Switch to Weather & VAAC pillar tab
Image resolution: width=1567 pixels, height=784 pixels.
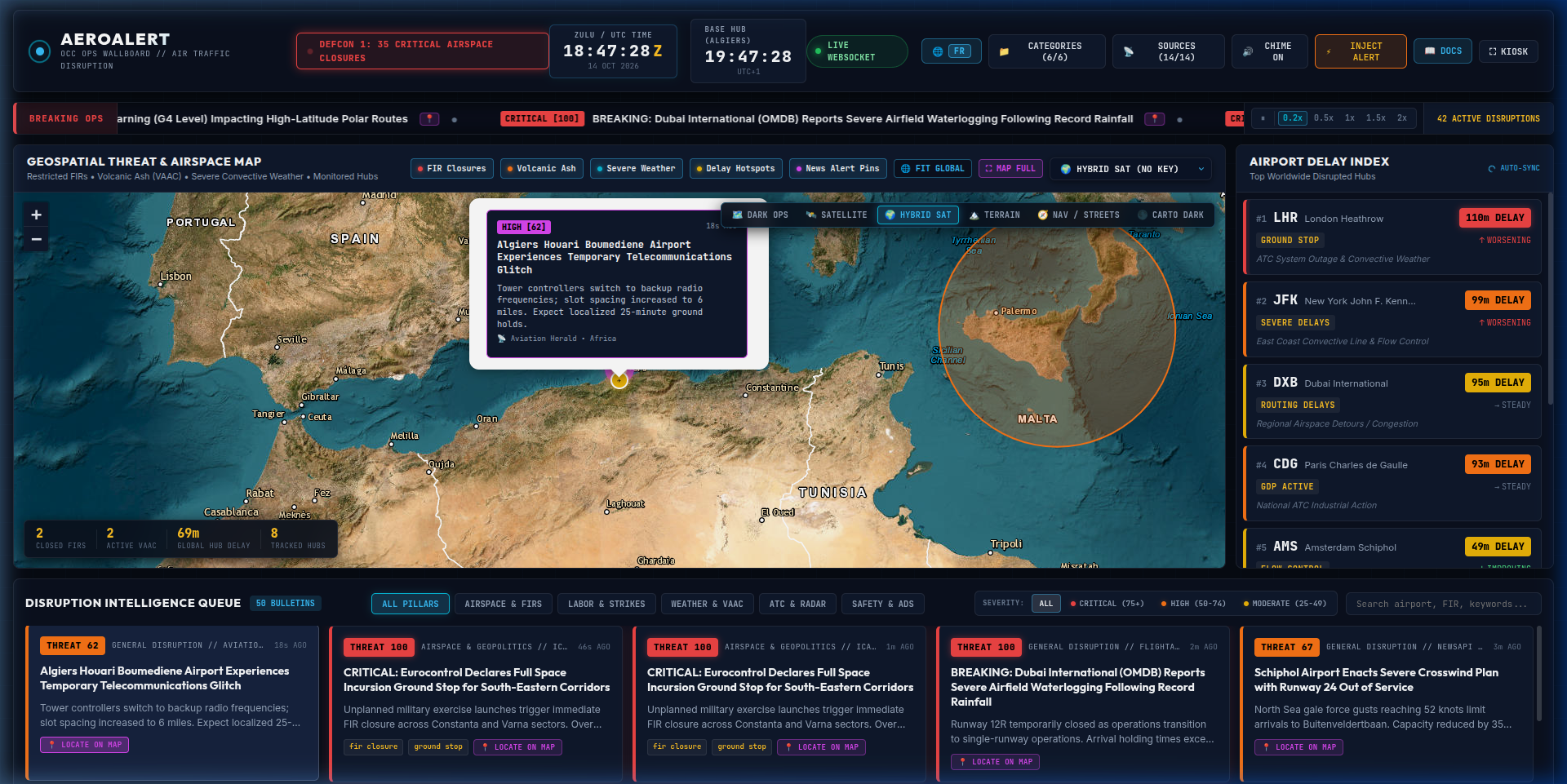click(707, 605)
